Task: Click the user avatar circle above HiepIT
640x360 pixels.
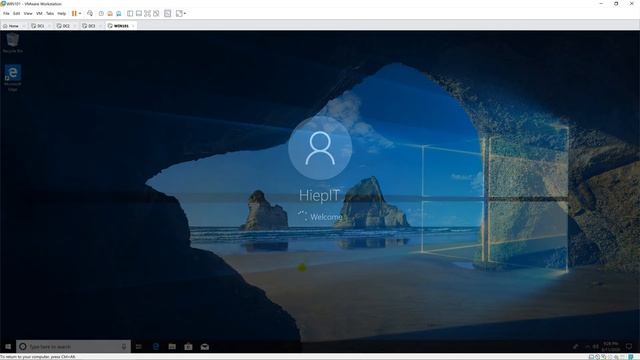Action: [320, 148]
